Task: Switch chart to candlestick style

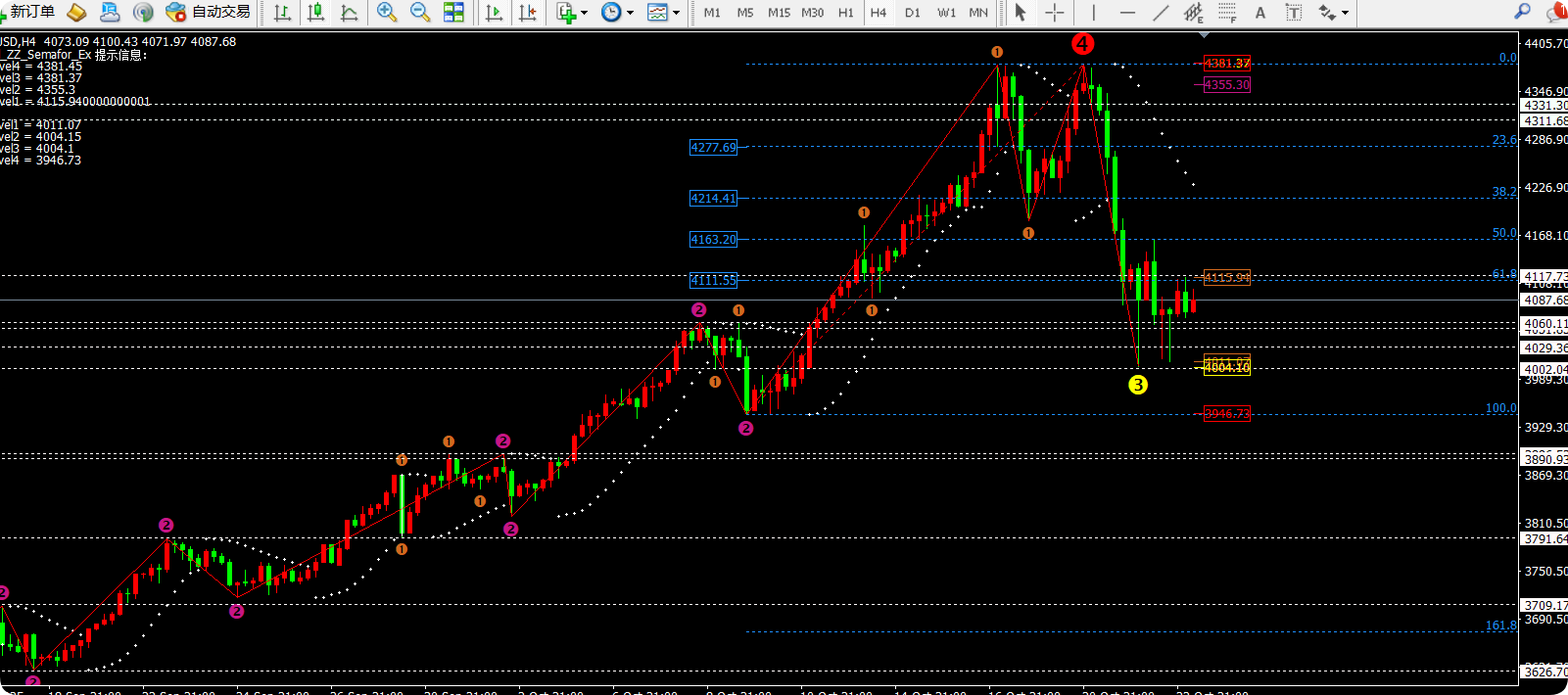Action: [x=315, y=13]
